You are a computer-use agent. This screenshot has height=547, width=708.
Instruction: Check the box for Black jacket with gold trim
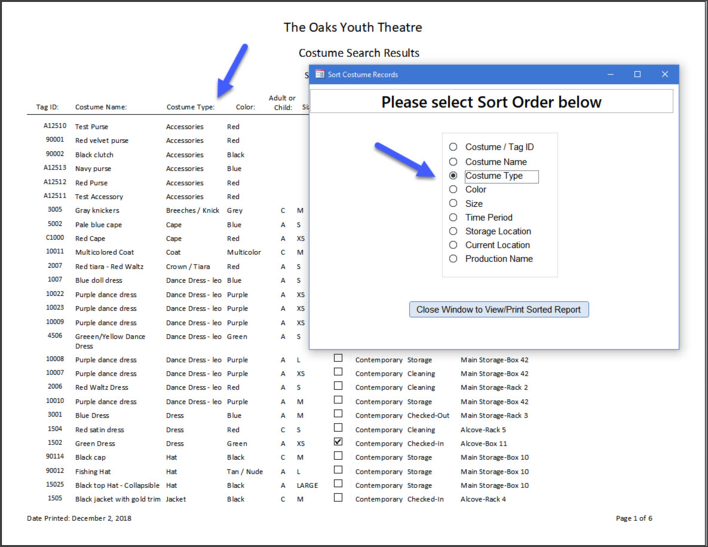[x=338, y=498]
